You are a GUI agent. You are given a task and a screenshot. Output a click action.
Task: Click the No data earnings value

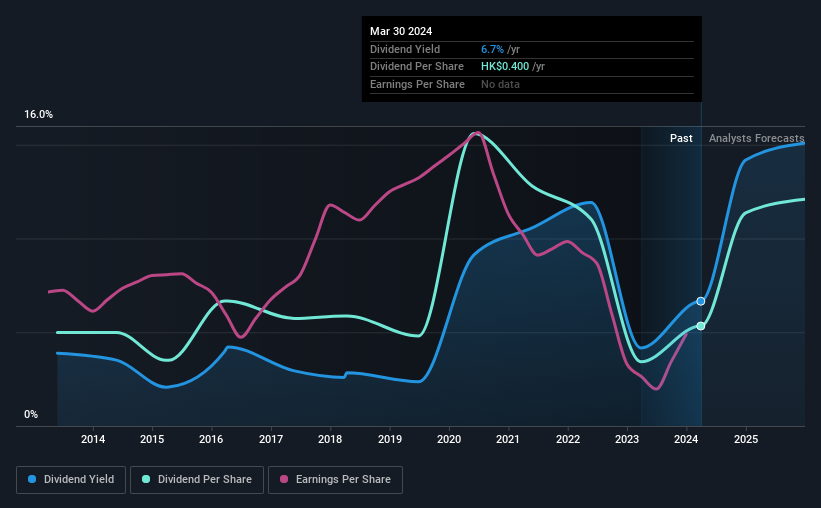(500, 84)
